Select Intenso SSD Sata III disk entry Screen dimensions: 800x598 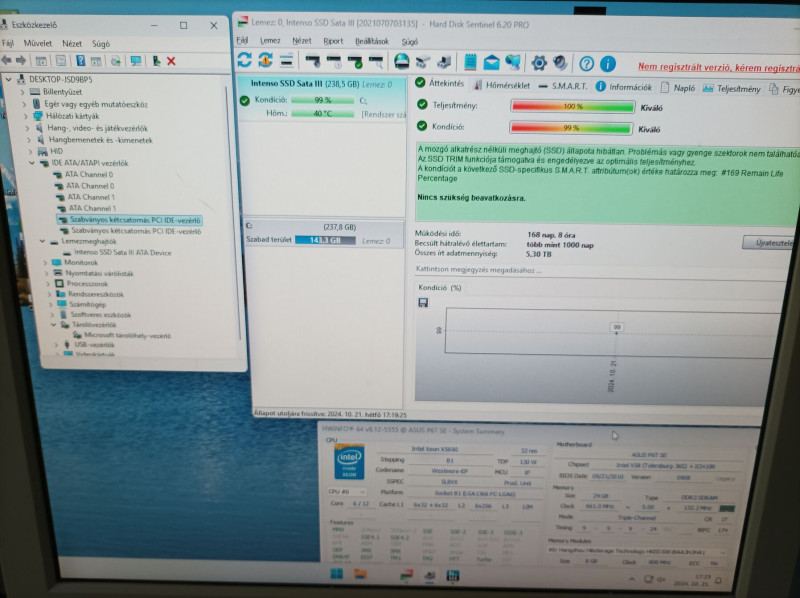pos(321,98)
